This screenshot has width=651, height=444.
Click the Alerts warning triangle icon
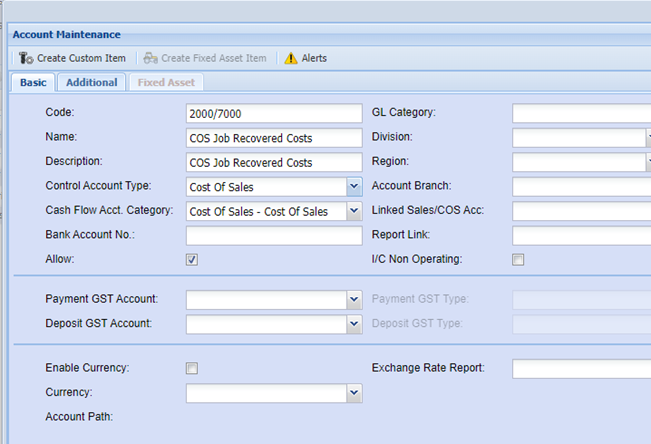pos(291,58)
